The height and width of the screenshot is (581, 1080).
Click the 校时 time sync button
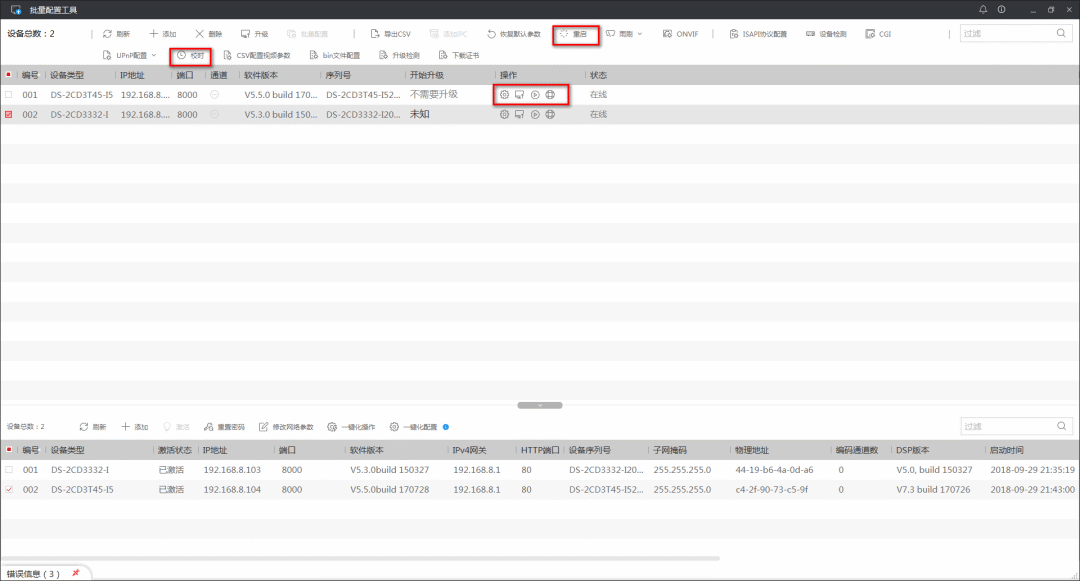[x=190, y=55]
